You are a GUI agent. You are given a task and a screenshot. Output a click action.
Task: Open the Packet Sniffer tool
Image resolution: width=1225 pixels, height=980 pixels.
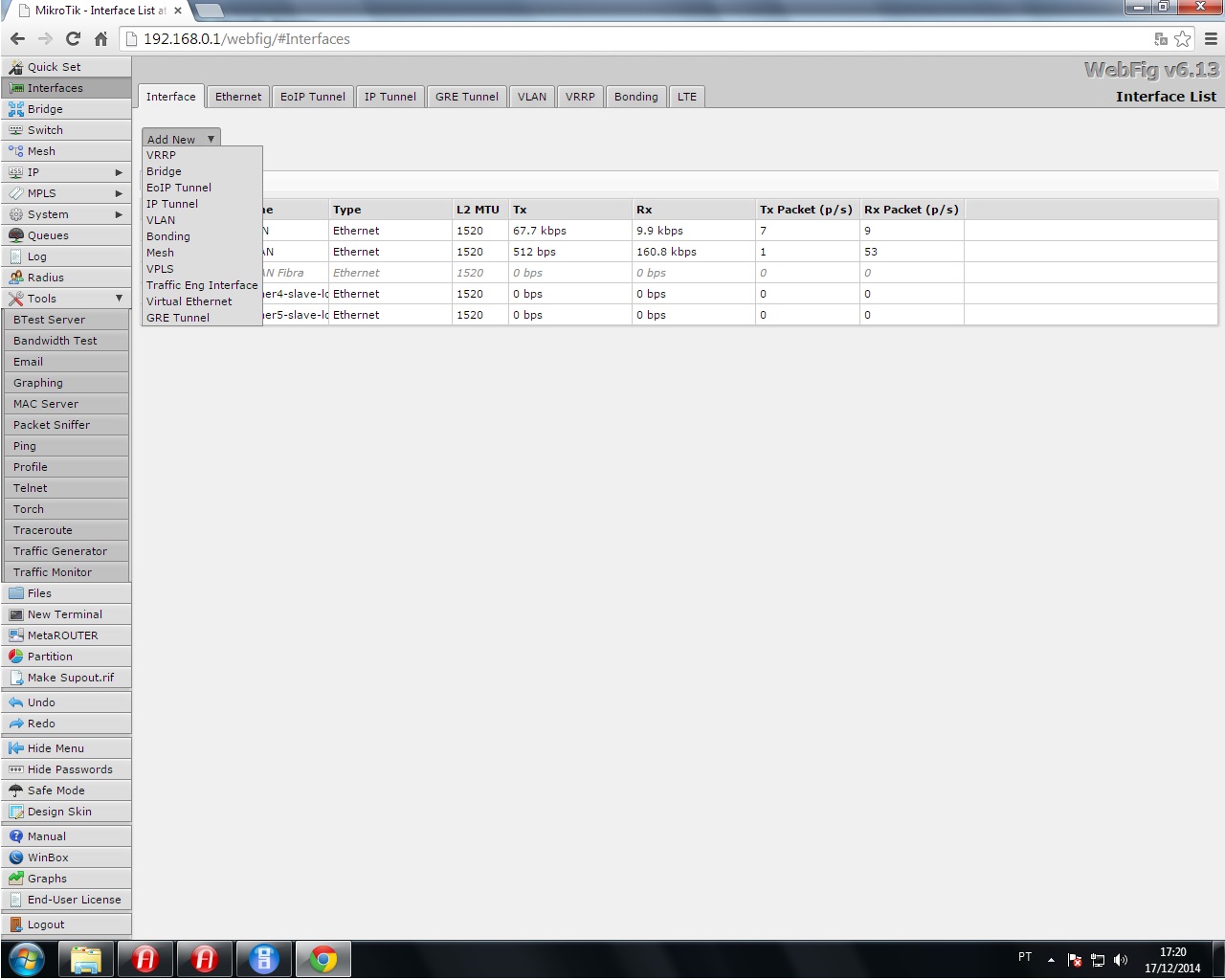point(67,425)
